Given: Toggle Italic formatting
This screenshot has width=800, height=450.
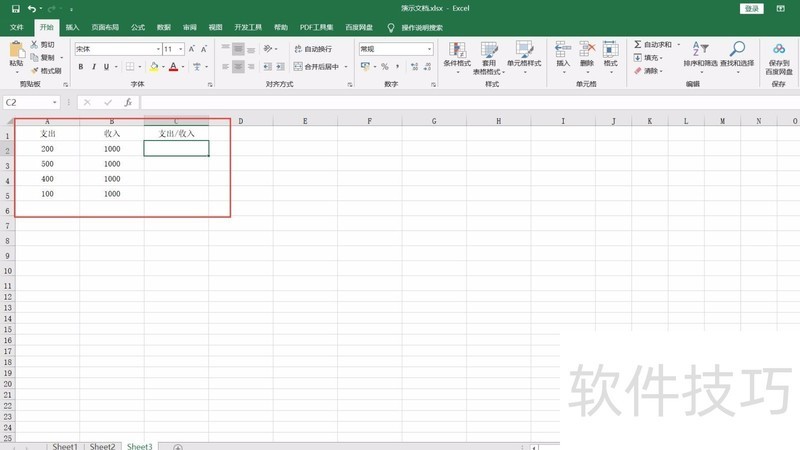Looking at the screenshot, I should 94,67.
